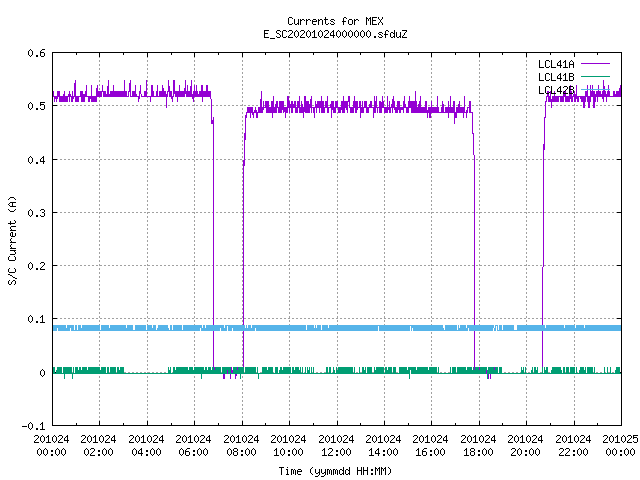Screen dimensions: 640x480
Task: Click the file name E_SC20201024000000.sfduZ
Action: point(335,34)
